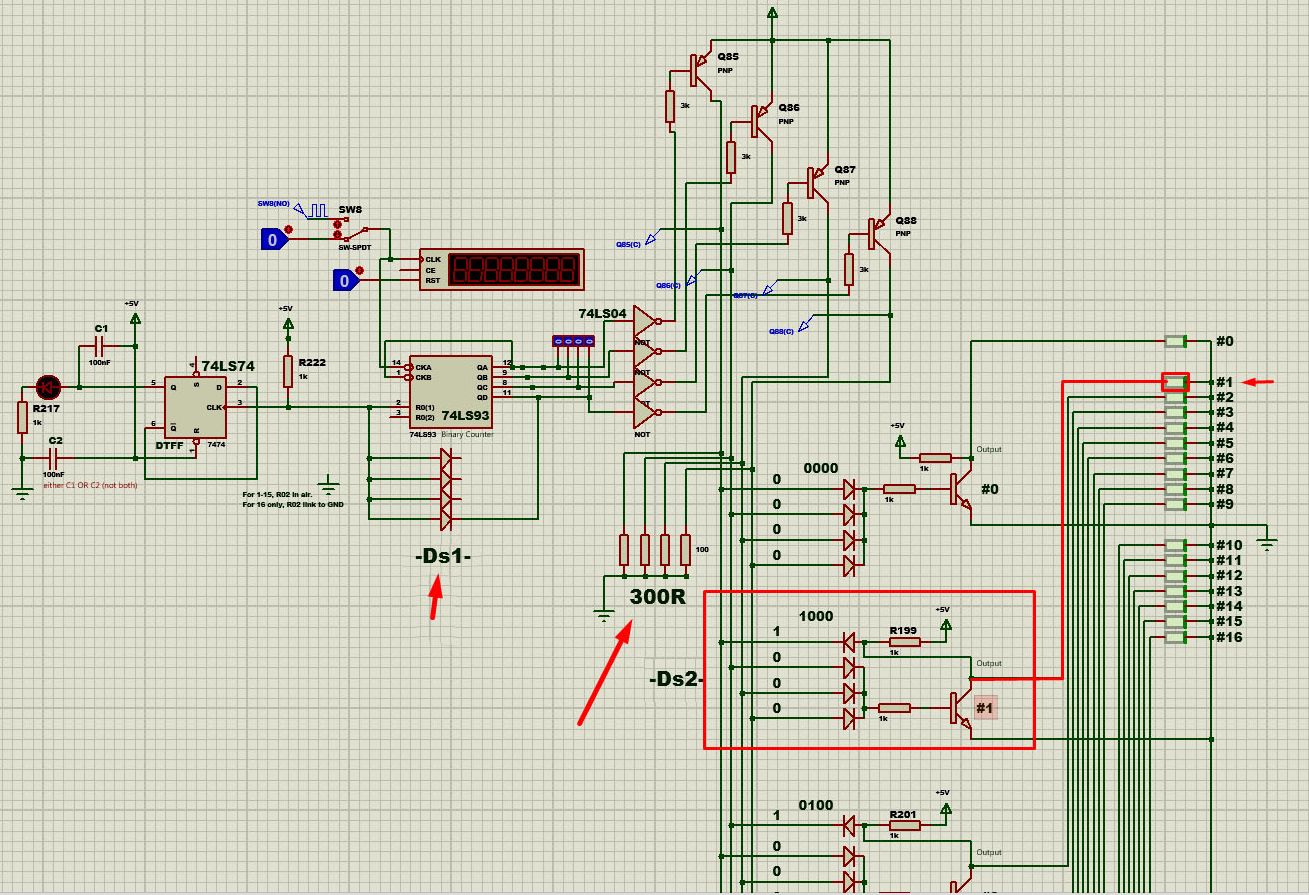Click the 'either C1 OR C2 (not both)' note
Viewport: 1309px width, 895px height.
[90, 485]
